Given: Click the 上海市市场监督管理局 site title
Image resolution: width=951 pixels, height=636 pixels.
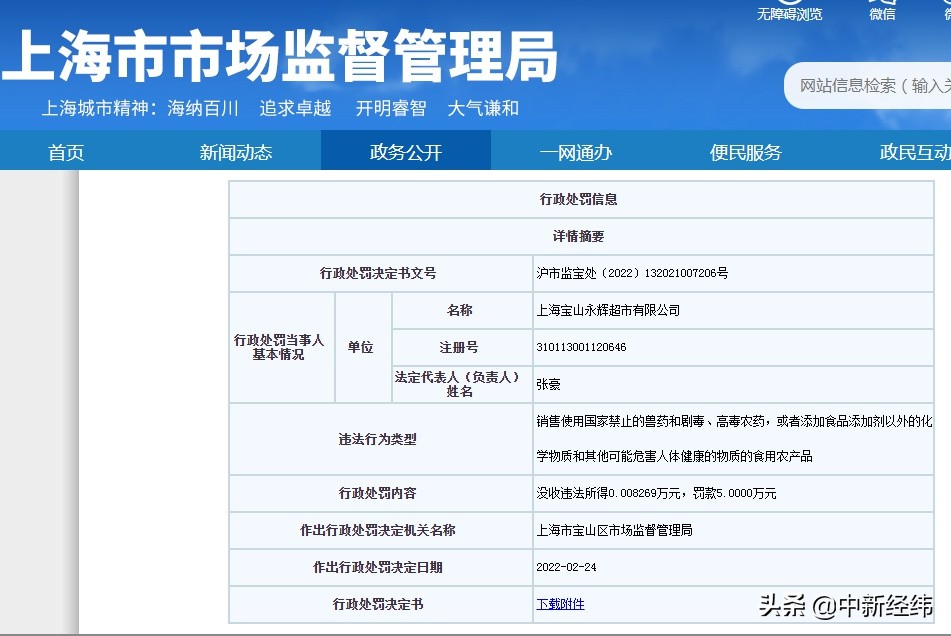Looking at the screenshot, I should 280,56.
